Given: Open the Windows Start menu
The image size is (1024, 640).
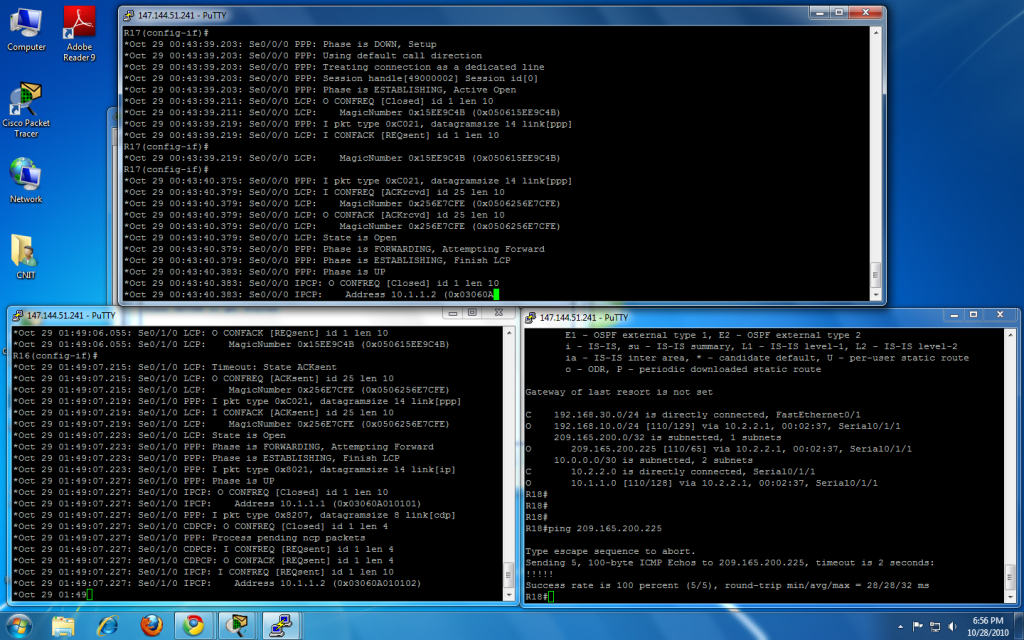Looking at the screenshot, I should 19,625.
